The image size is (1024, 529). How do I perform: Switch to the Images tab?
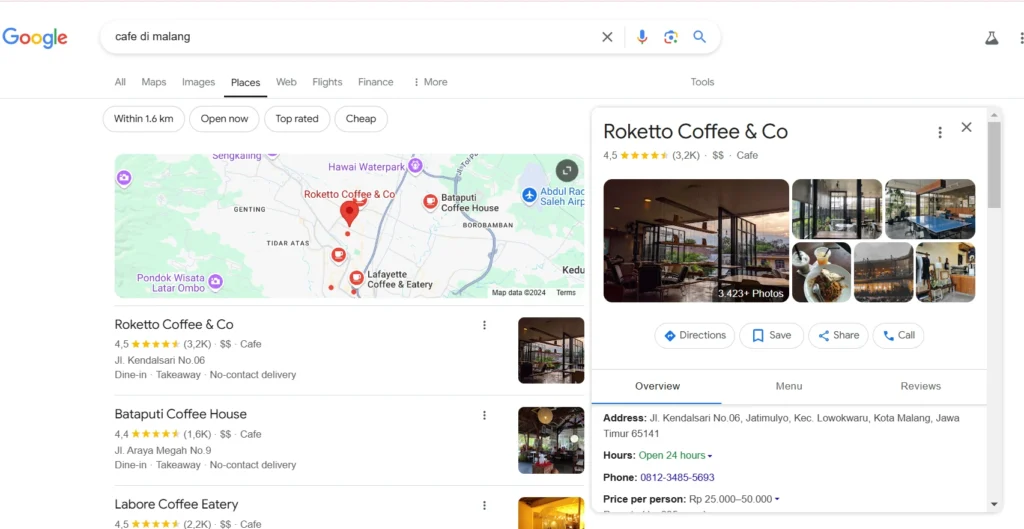199,82
